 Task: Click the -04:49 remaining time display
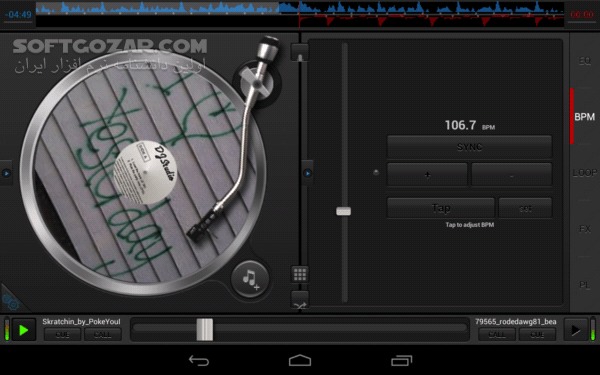click(x=18, y=15)
